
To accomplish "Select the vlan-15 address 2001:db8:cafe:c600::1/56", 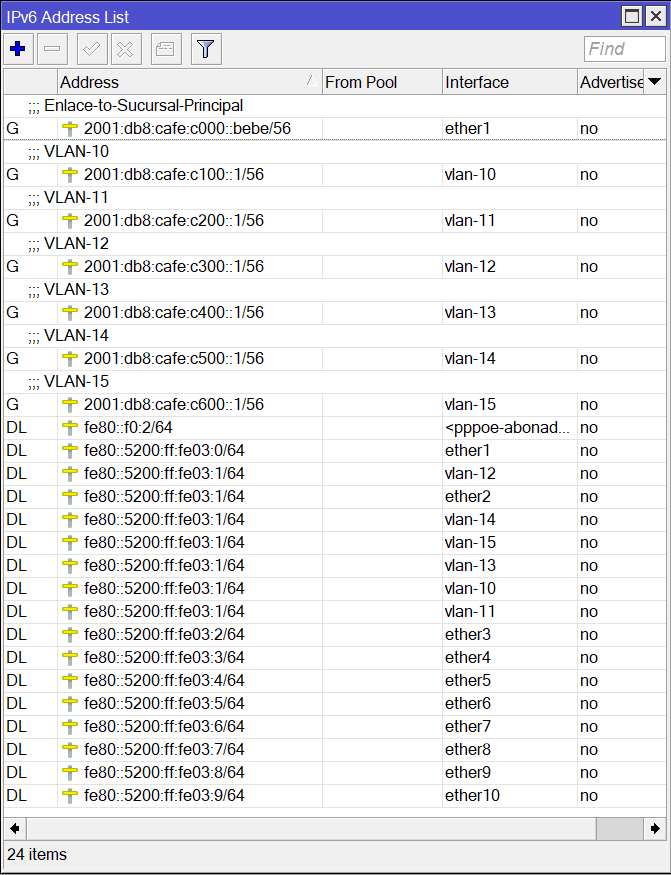I will tap(174, 405).
